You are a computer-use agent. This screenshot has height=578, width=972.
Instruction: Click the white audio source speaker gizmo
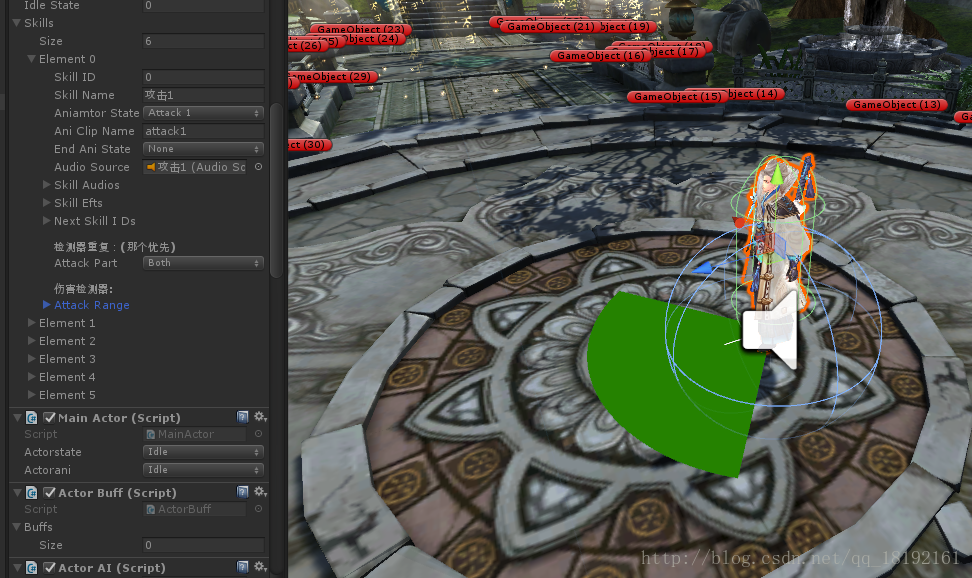click(770, 331)
